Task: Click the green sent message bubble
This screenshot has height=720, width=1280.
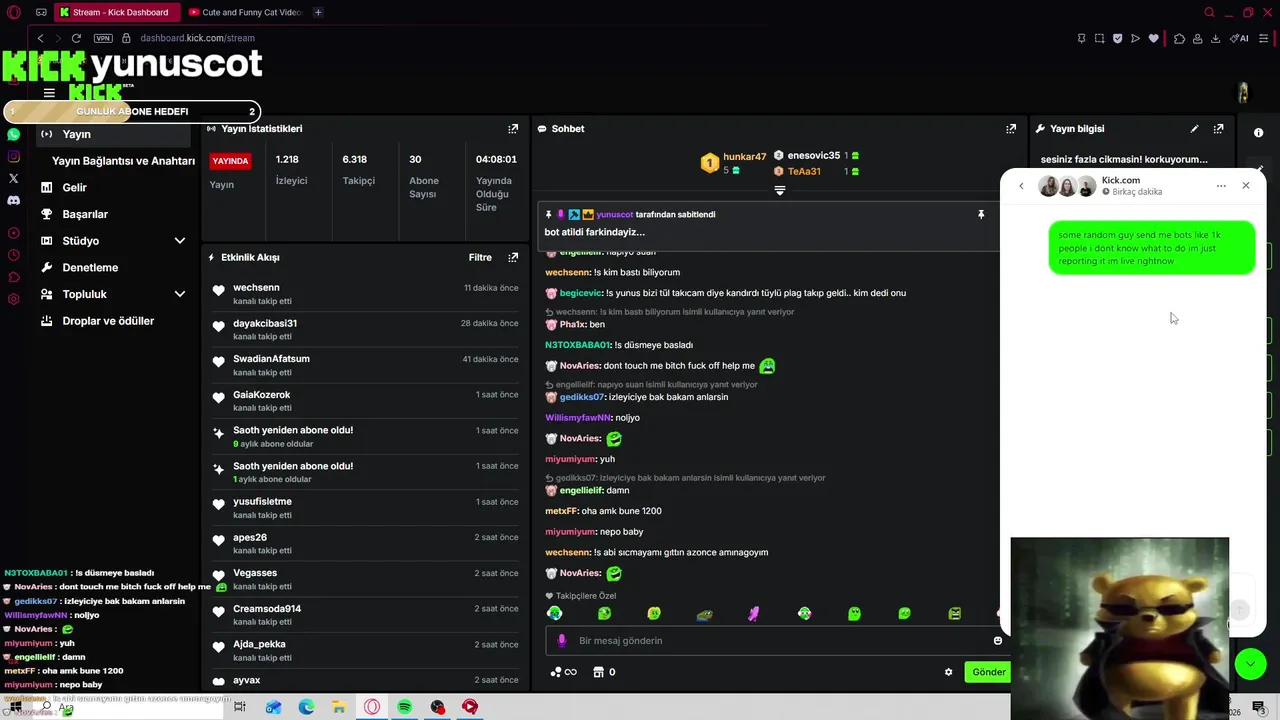Action: pyautogui.click(x=1152, y=248)
